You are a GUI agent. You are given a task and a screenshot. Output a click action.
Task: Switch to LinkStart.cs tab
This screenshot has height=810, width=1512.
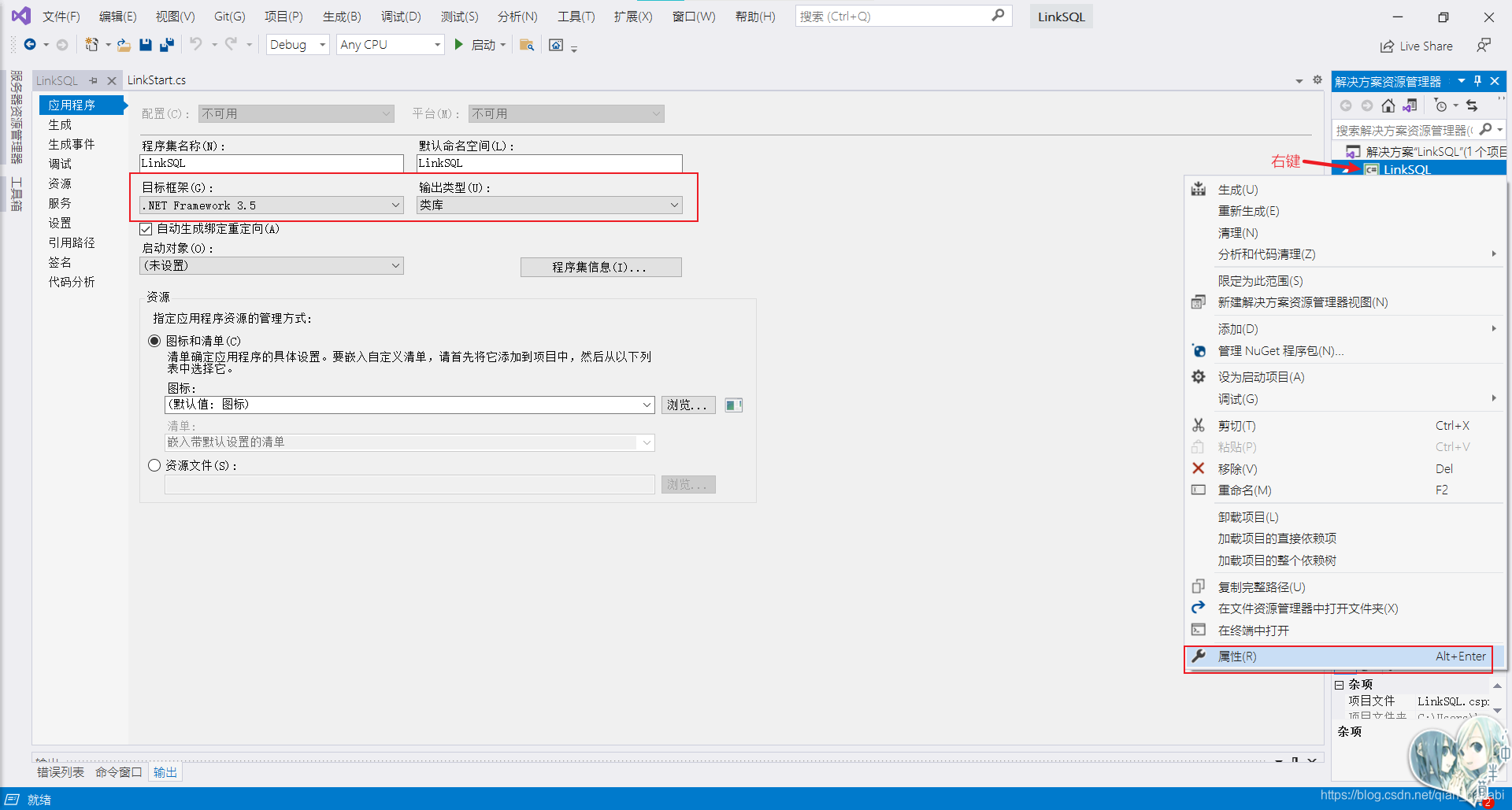157,80
